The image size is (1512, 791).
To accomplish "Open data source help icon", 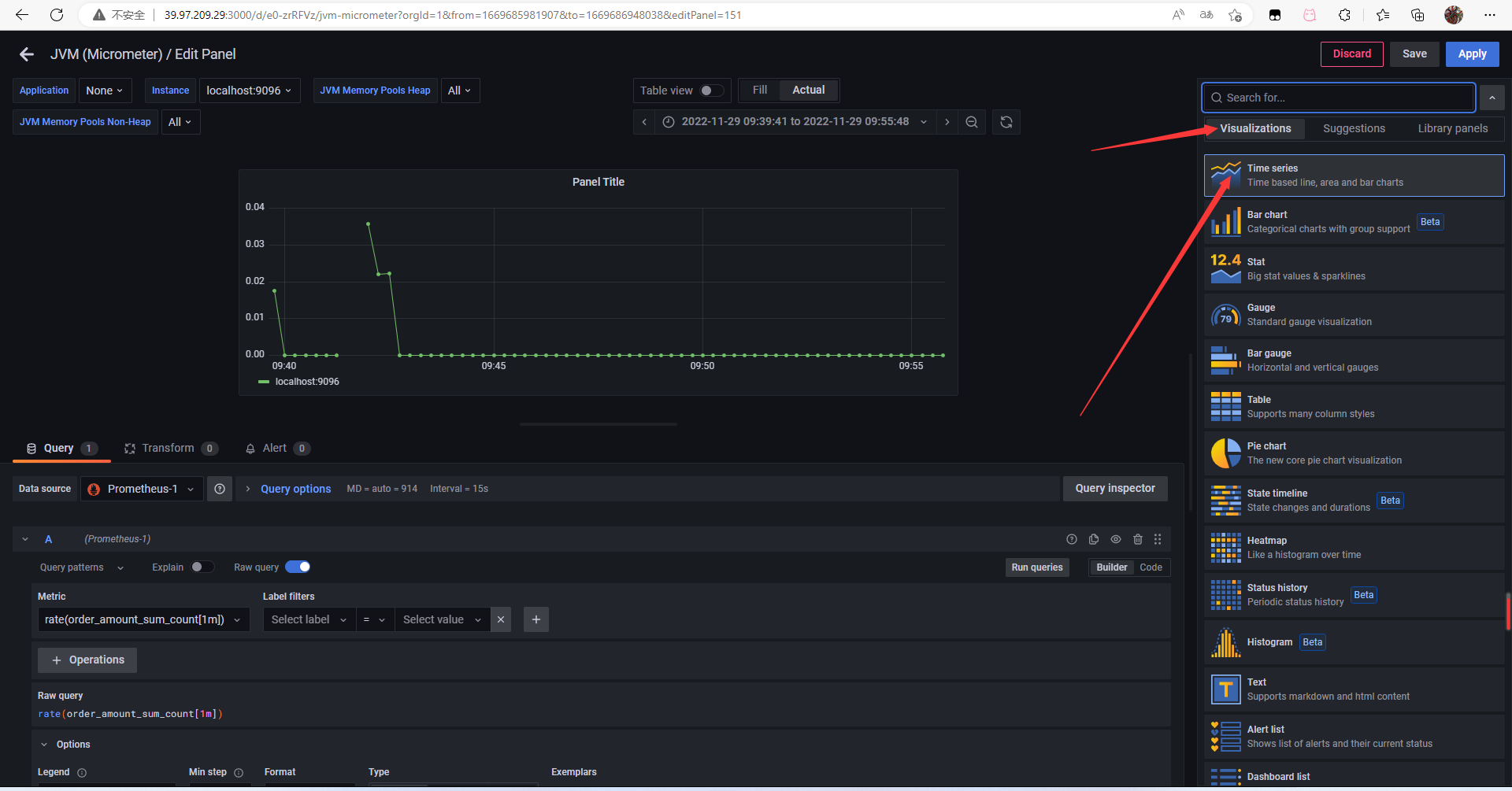I will 220,489.
